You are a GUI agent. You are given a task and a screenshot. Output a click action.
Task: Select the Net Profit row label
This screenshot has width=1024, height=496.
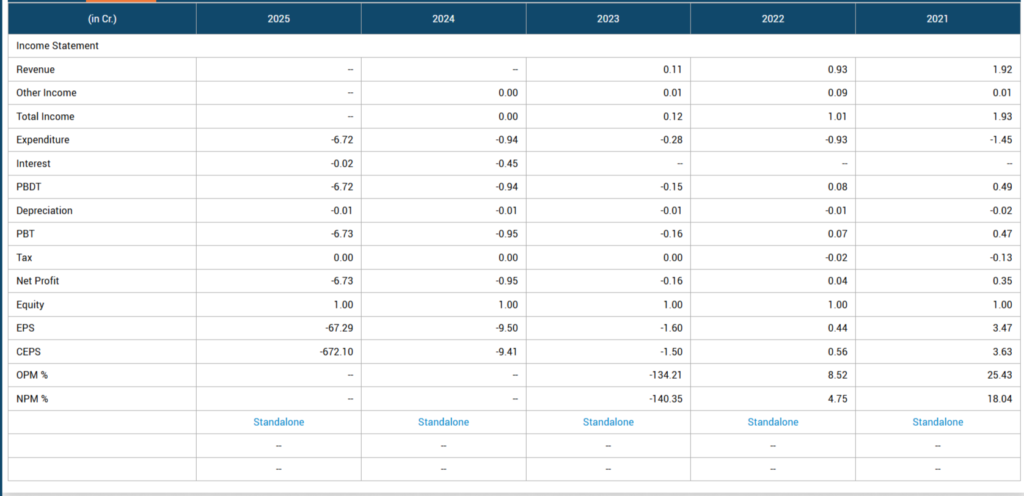click(x=38, y=281)
